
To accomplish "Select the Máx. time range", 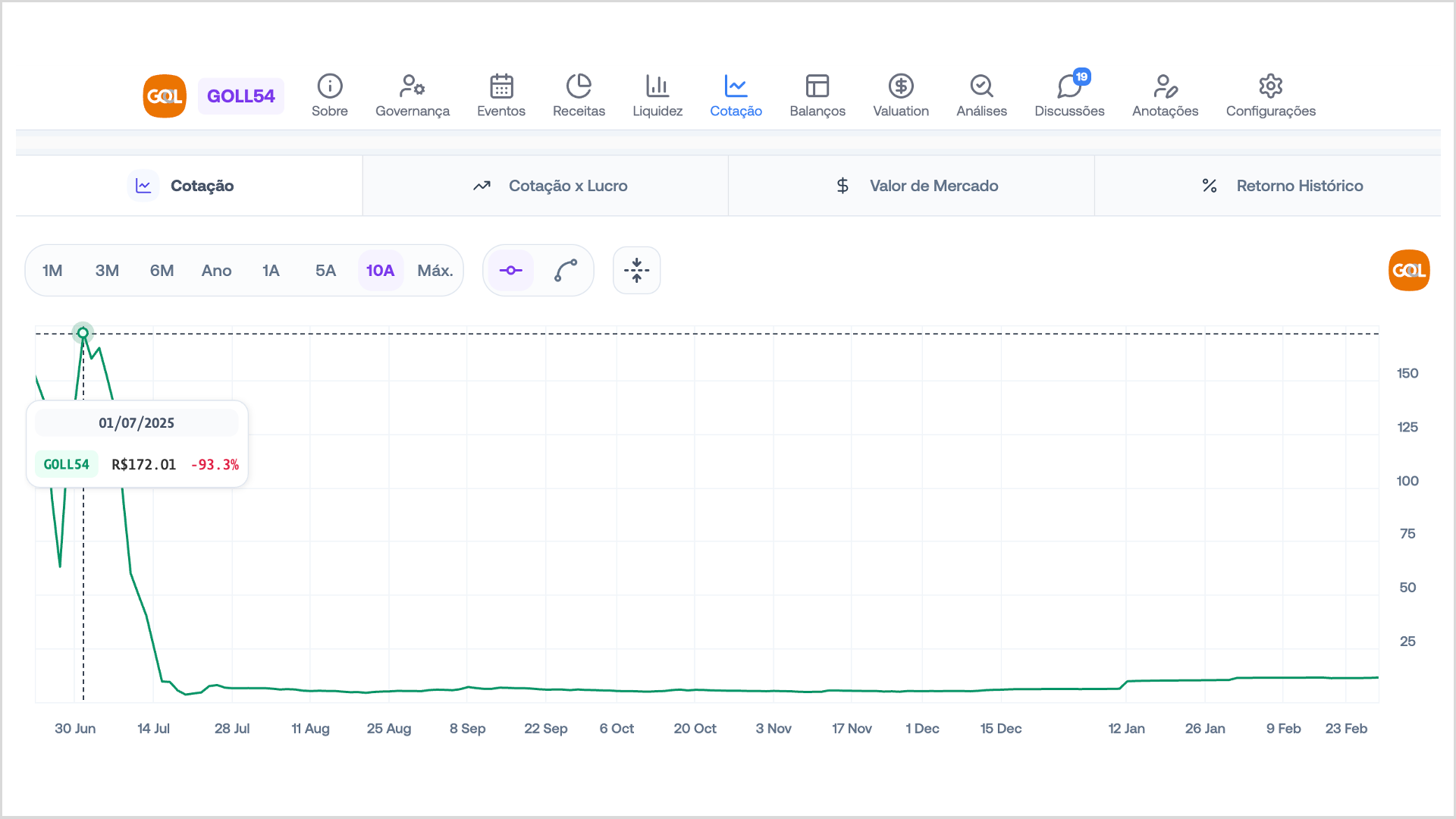I will (x=435, y=271).
